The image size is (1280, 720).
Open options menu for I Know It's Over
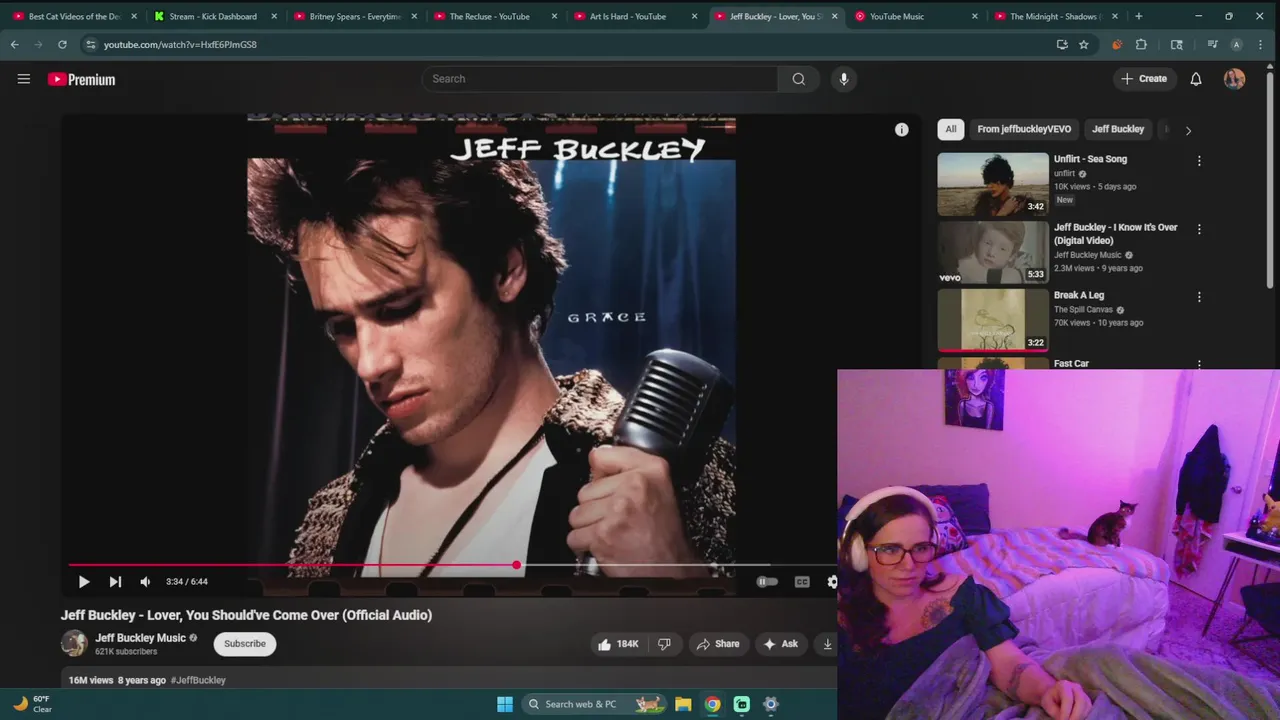[x=1199, y=229]
